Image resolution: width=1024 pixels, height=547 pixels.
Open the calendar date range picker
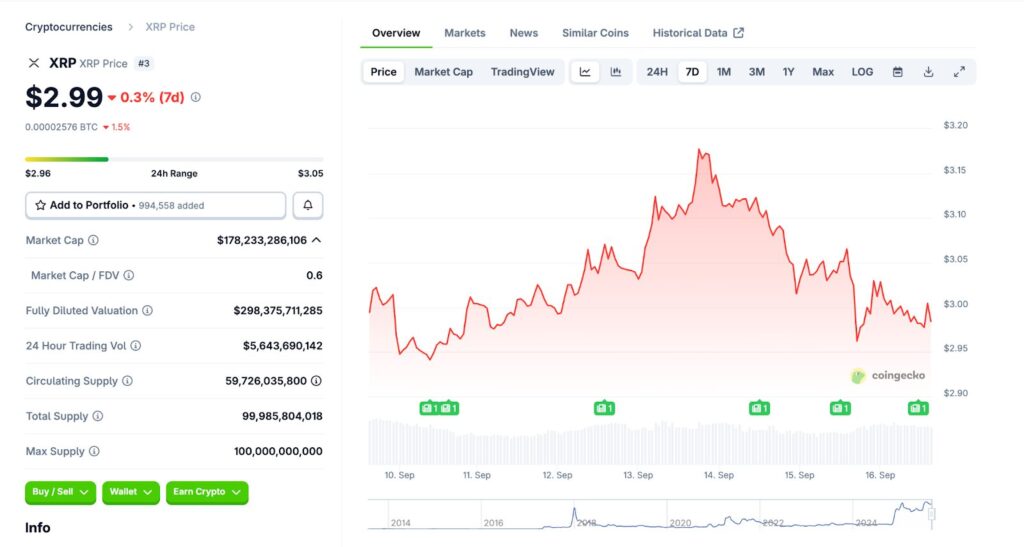point(897,72)
